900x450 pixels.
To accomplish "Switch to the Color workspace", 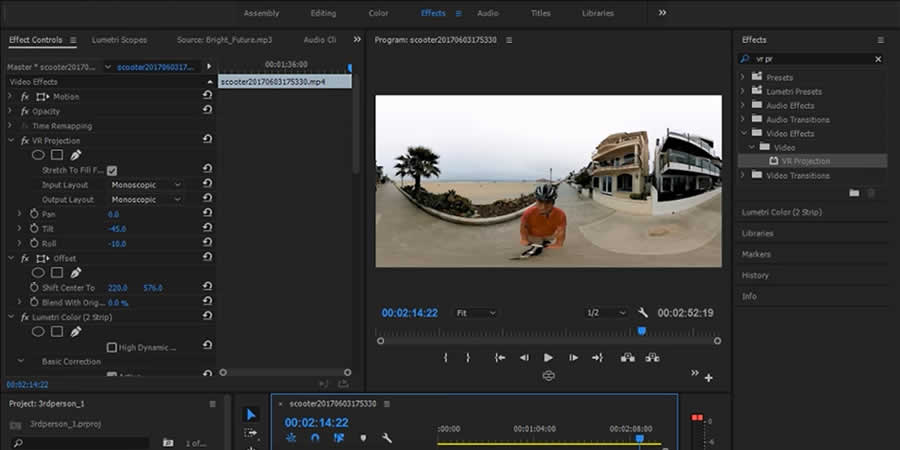I will pos(378,13).
